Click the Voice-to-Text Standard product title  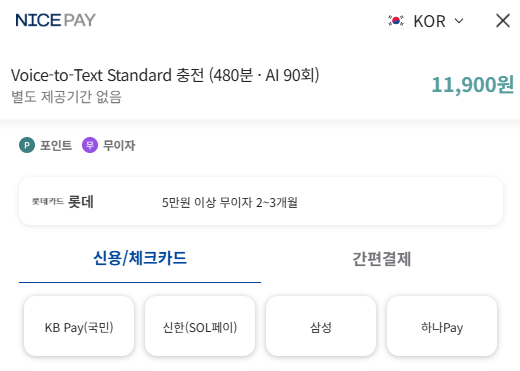point(165,75)
